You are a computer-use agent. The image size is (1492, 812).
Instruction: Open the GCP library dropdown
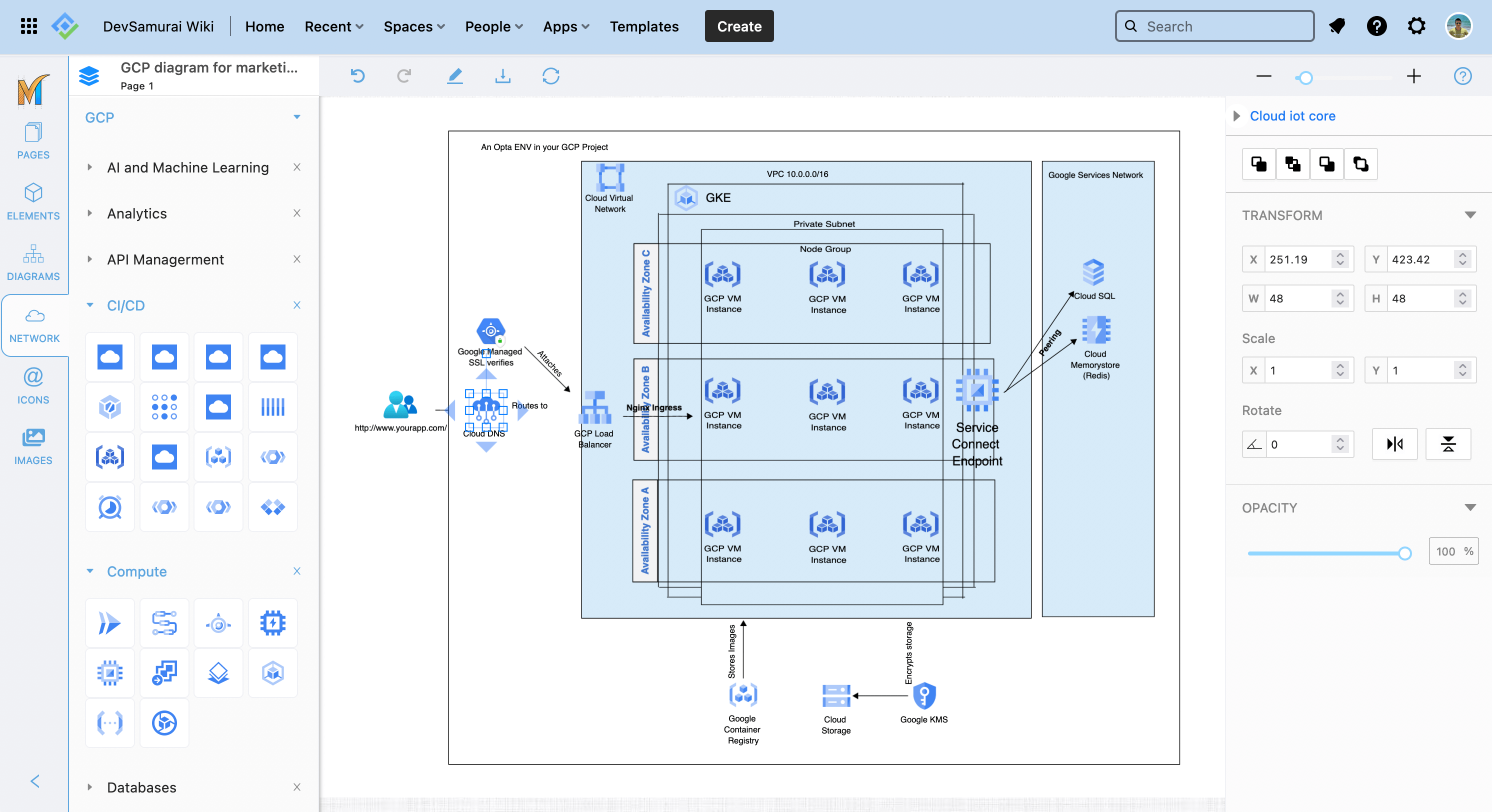(x=297, y=117)
